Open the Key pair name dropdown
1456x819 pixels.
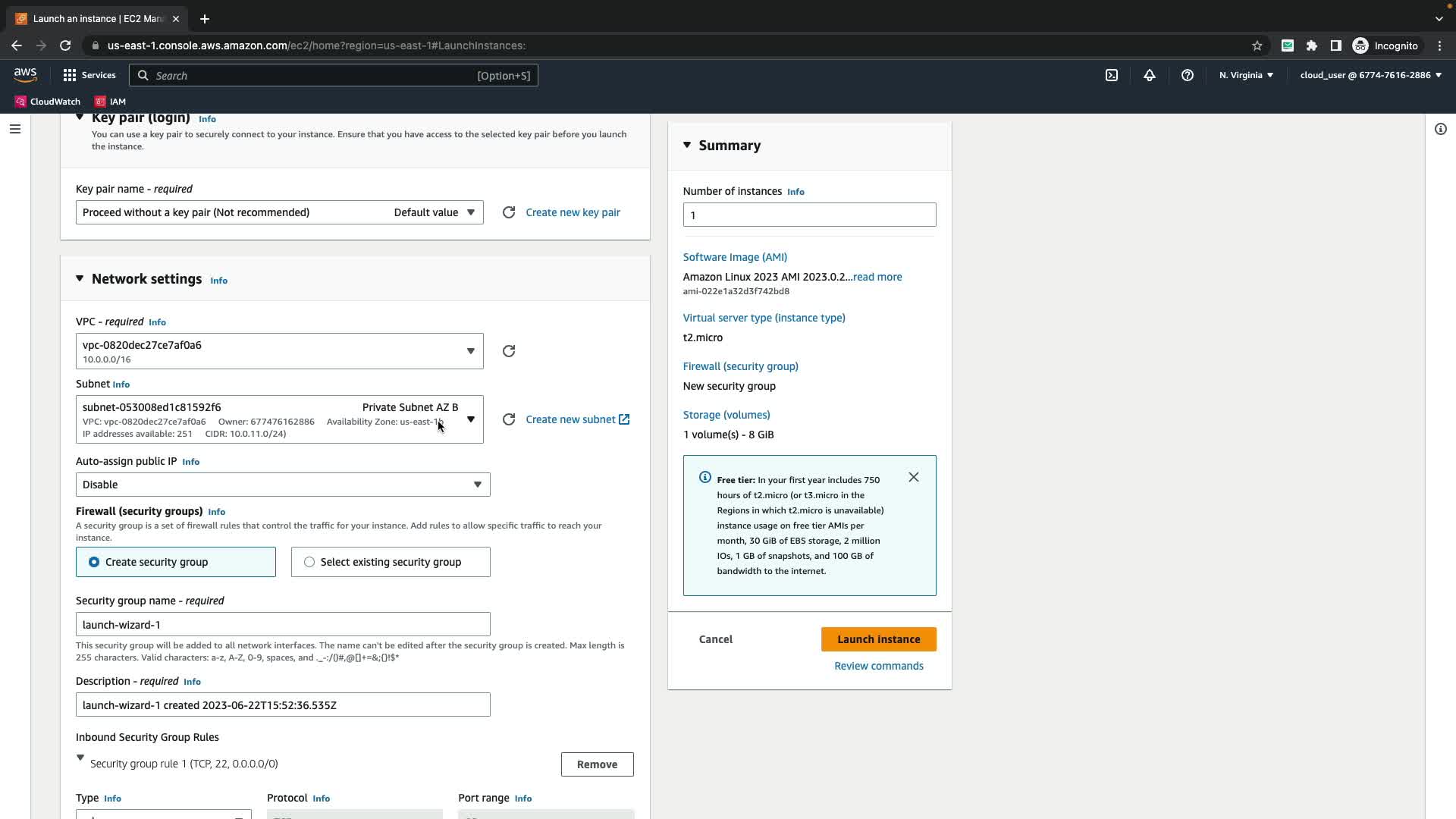click(279, 212)
